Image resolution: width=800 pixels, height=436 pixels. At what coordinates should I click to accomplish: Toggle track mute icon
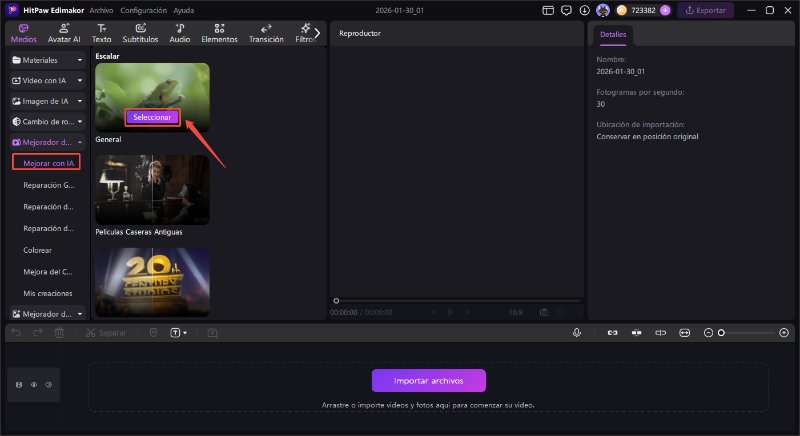pyautogui.click(x=48, y=385)
